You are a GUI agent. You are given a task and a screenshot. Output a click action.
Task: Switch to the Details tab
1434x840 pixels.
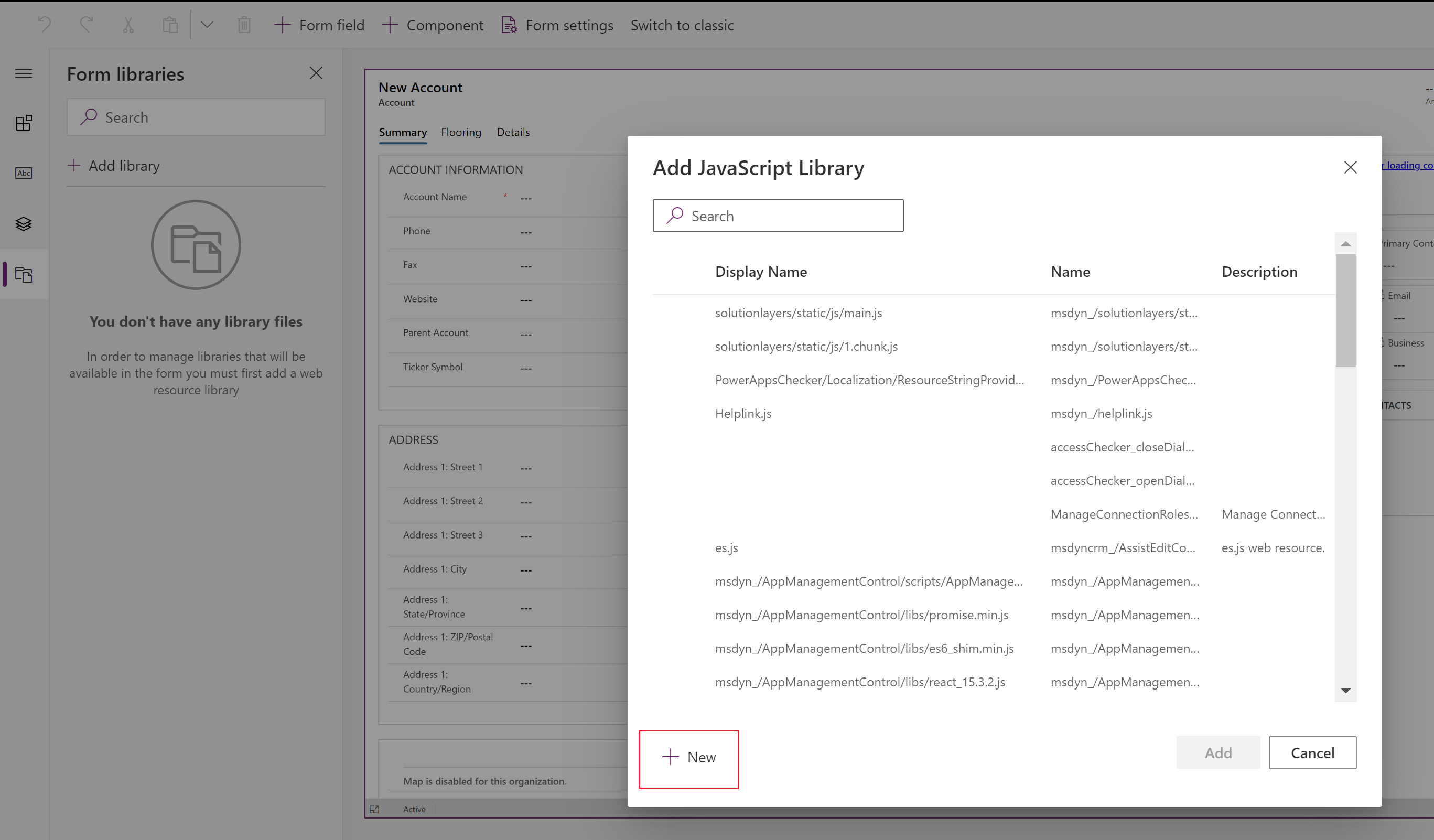514,131
